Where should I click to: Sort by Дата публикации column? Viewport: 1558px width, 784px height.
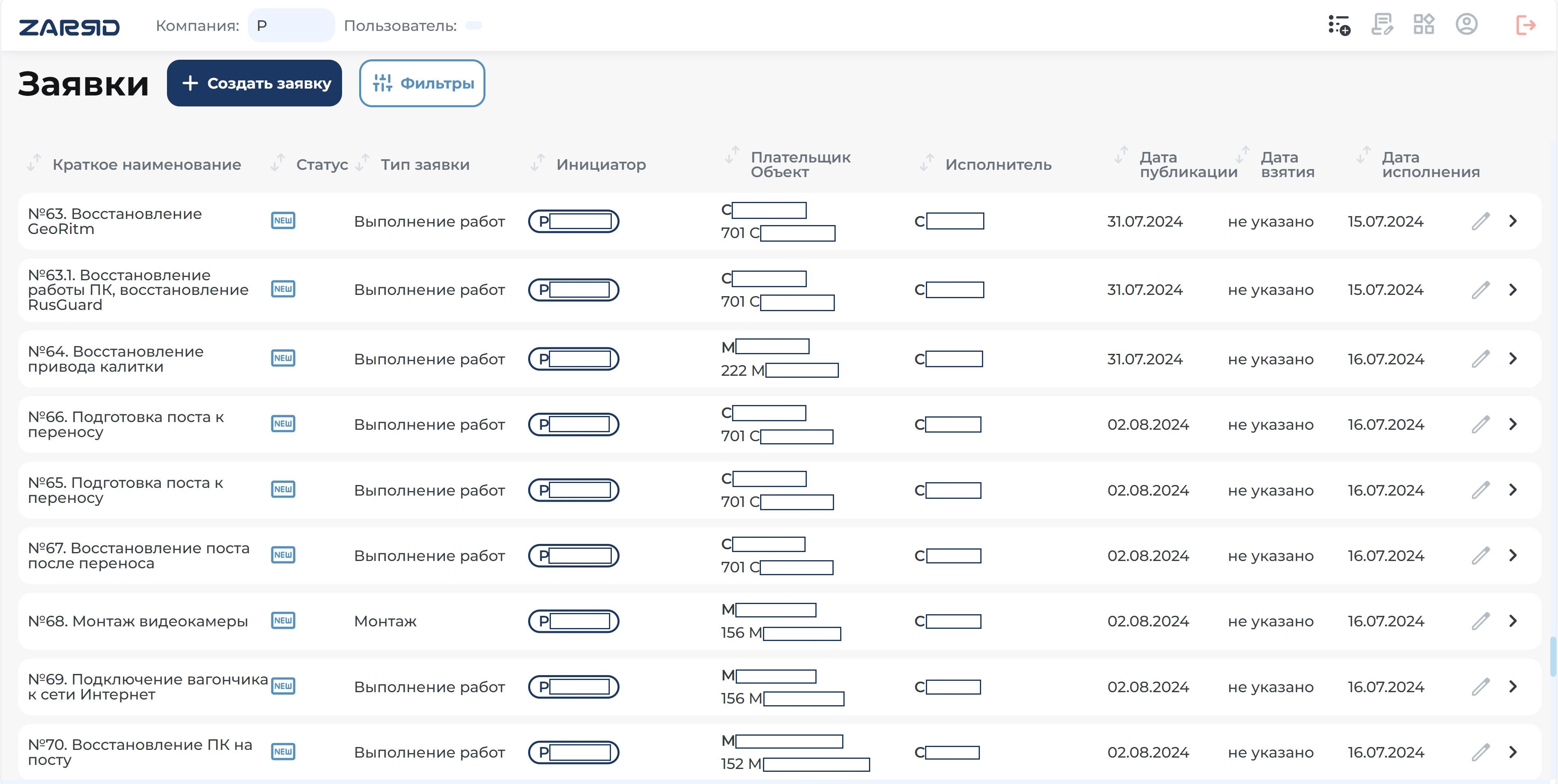[1121, 156]
